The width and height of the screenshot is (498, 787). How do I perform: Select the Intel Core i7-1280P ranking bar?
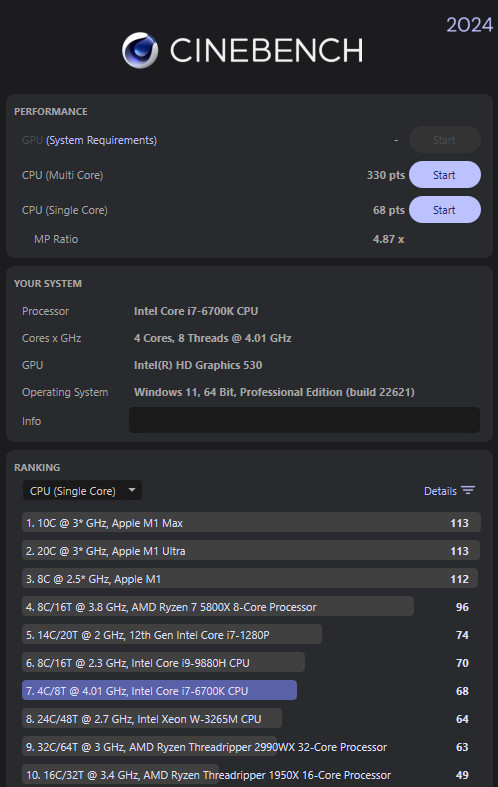tap(172, 634)
